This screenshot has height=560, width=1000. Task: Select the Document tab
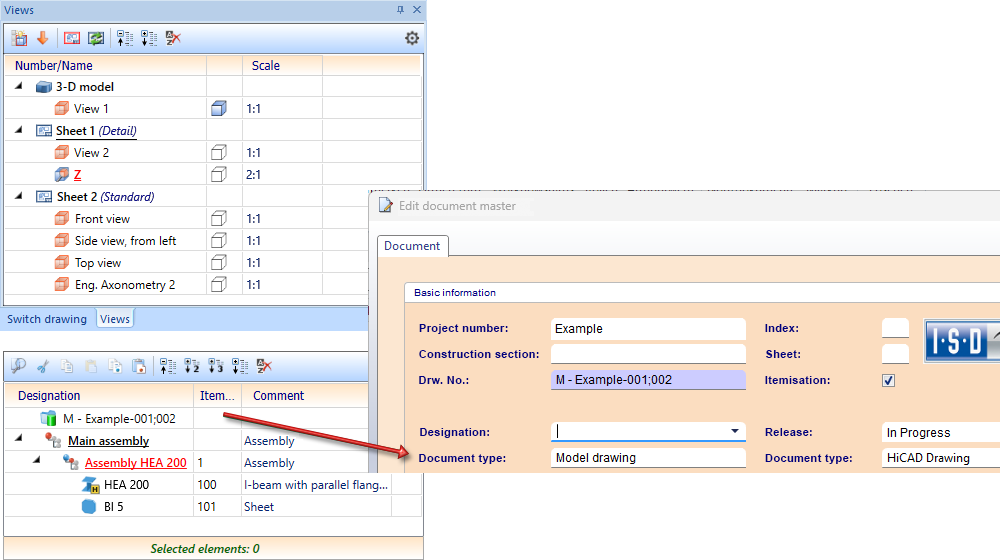(412, 246)
